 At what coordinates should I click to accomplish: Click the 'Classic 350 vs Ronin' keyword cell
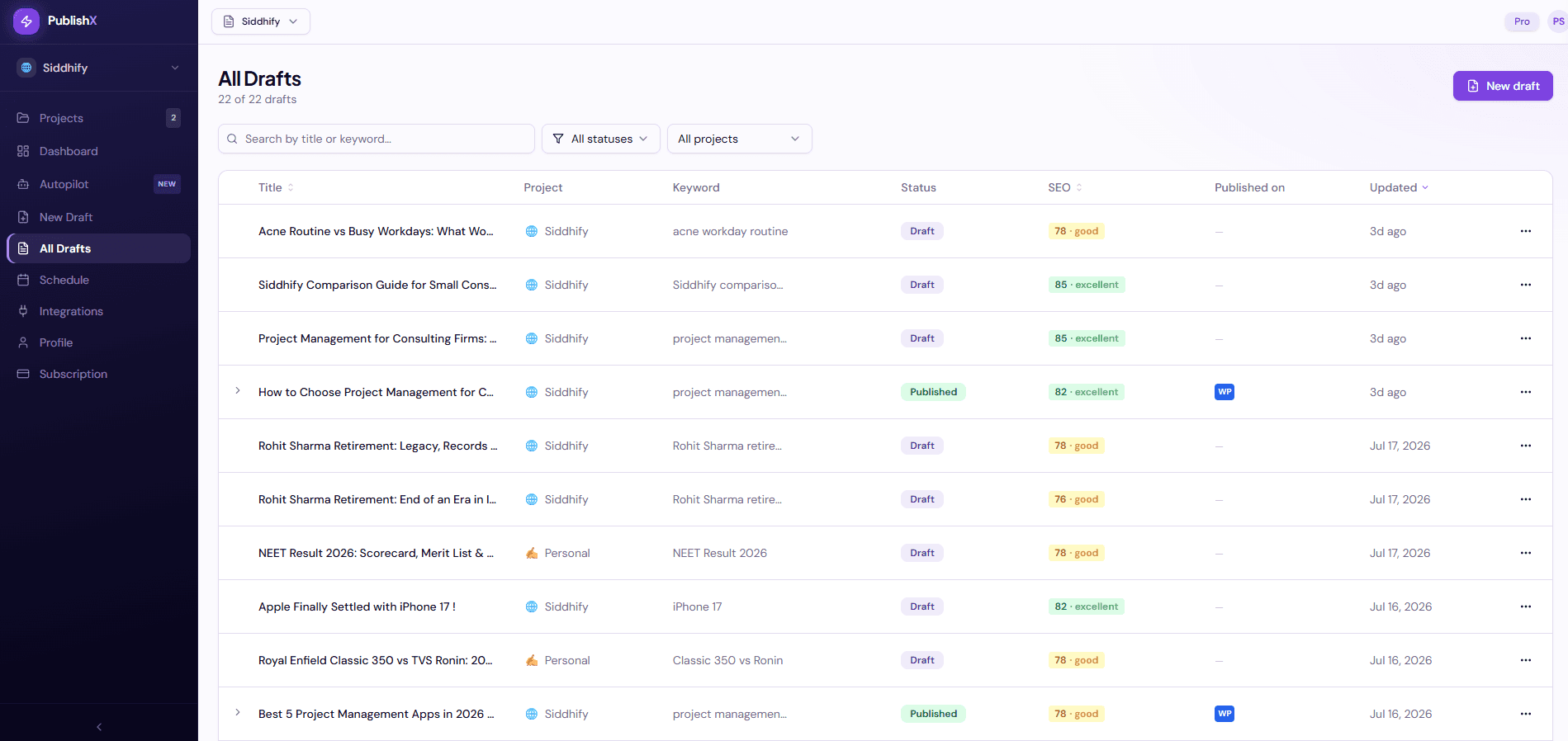(727, 660)
